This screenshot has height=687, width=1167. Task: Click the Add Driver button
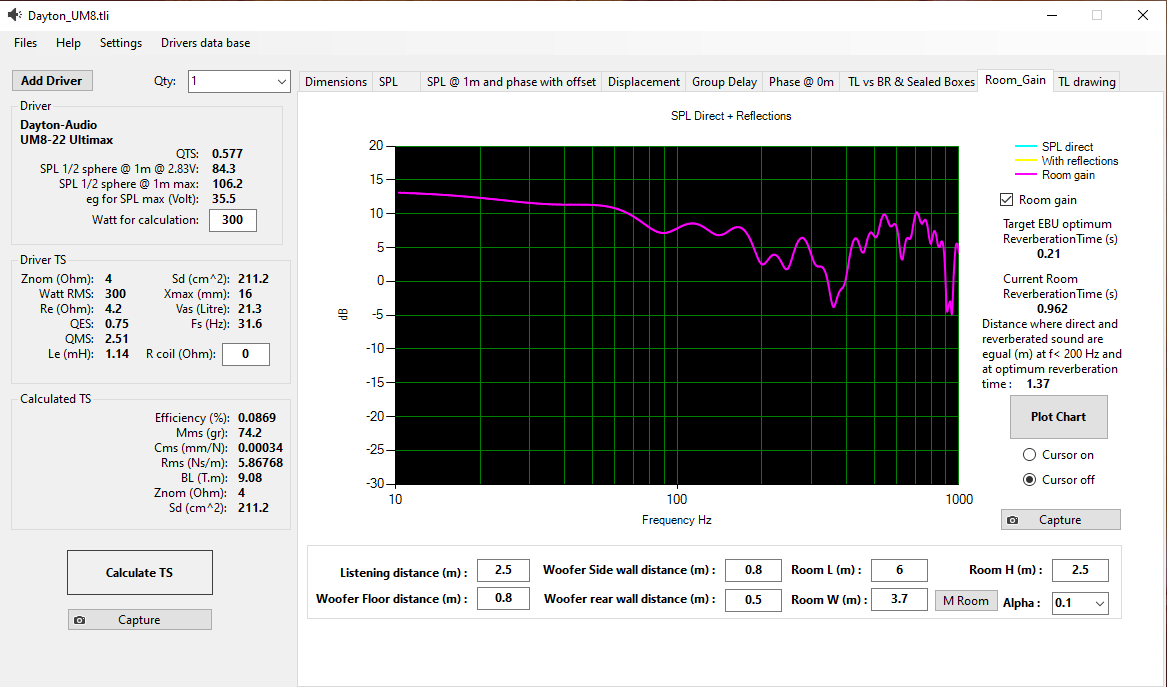52,80
